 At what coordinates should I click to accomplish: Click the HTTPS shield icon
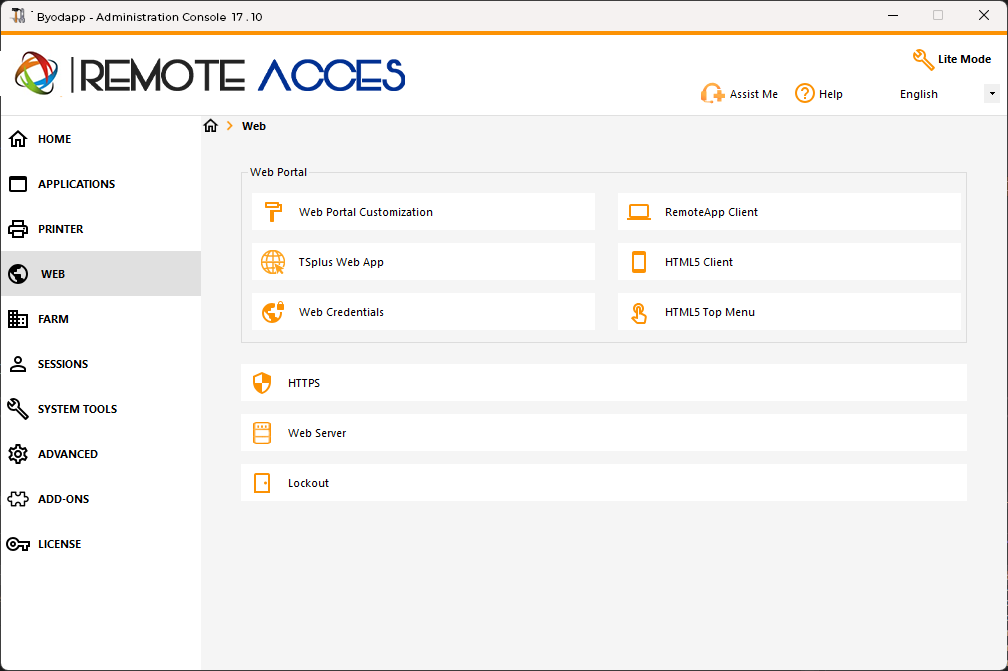coord(262,382)
